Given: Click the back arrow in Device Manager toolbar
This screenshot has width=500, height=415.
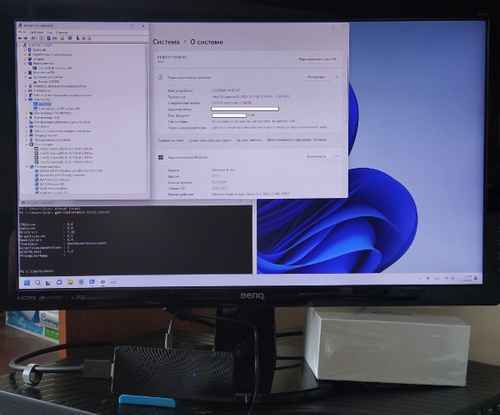Looking at the screenshot, I should 20,39.
